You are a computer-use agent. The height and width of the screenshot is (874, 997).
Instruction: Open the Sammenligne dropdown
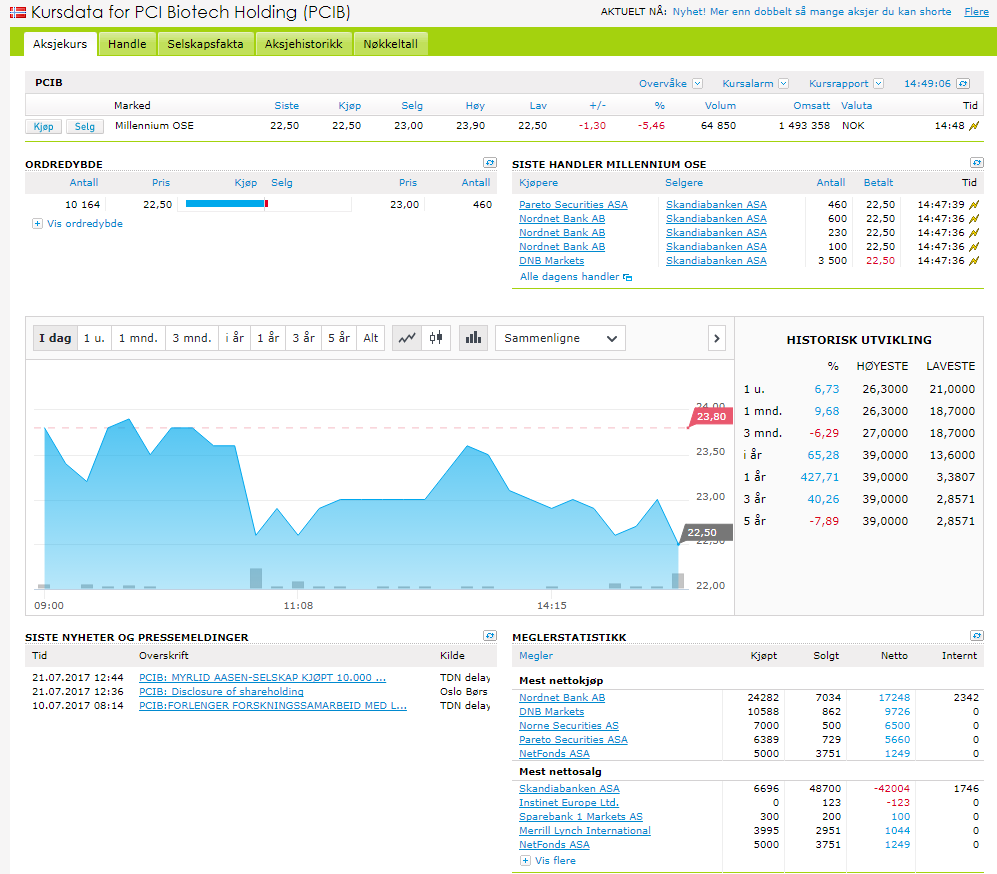(x=560, y=338)
